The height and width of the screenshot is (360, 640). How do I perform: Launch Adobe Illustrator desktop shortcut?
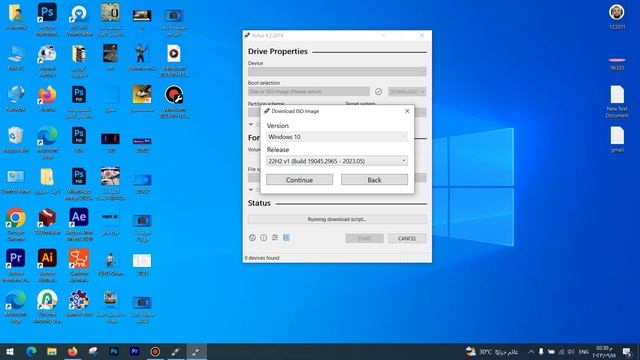click(x=47, y=265)
